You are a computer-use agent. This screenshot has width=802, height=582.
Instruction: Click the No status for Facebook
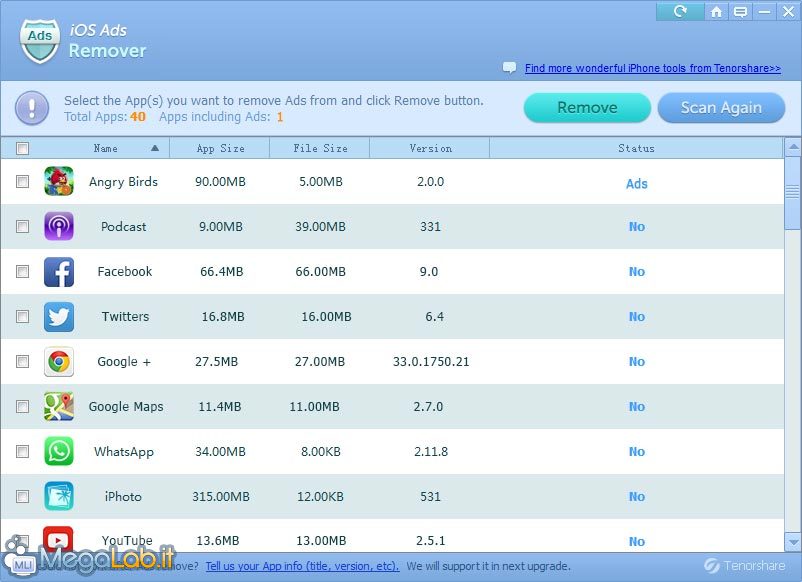point(637,272)
